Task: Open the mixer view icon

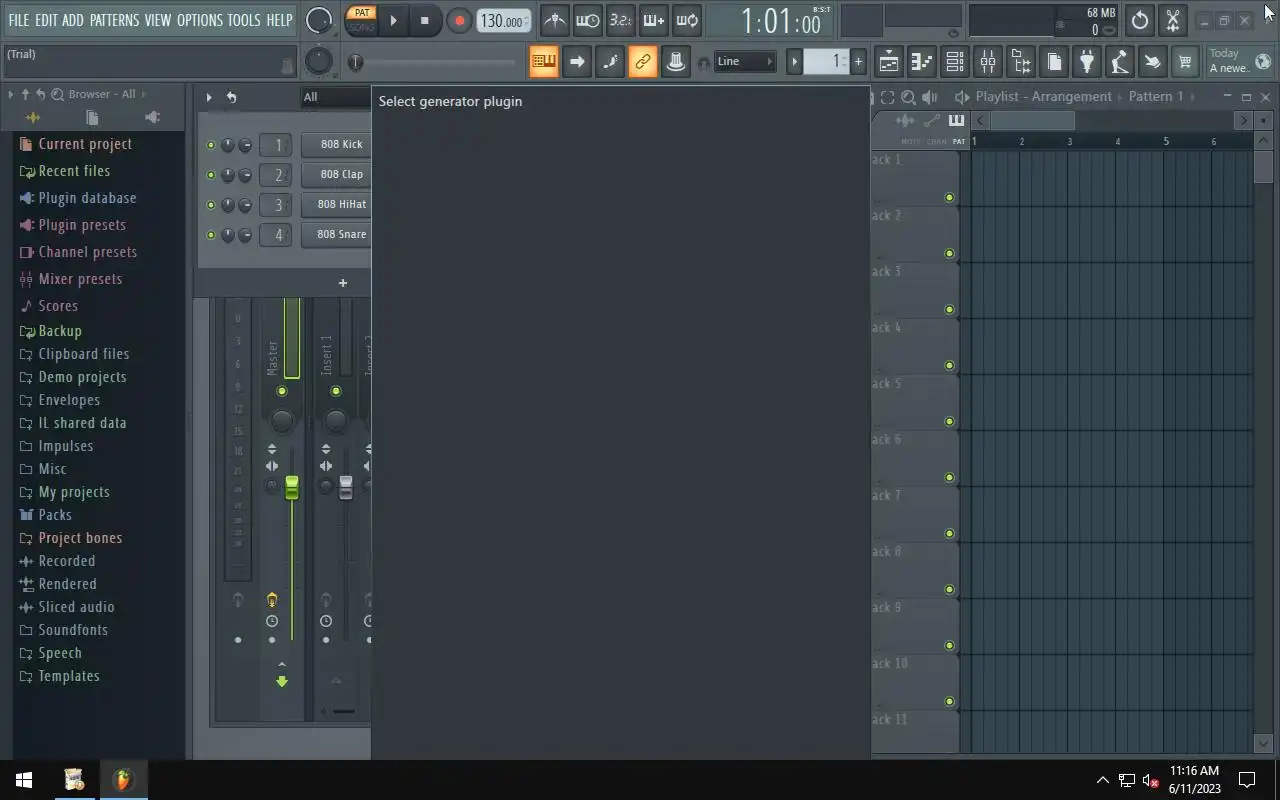Action: [x=988, y=62]
